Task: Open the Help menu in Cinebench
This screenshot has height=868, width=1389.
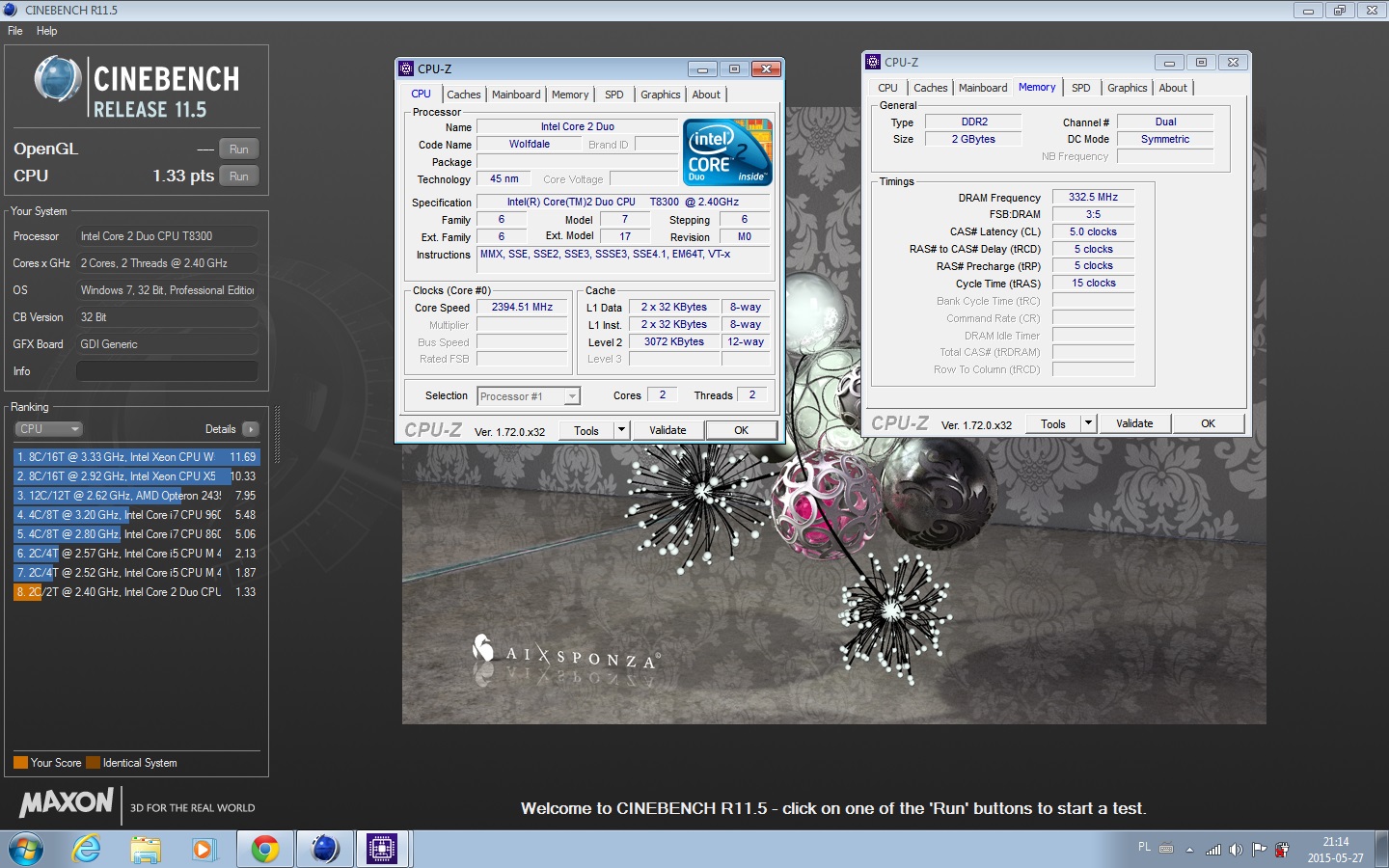Action: click(x=46, y=31)
